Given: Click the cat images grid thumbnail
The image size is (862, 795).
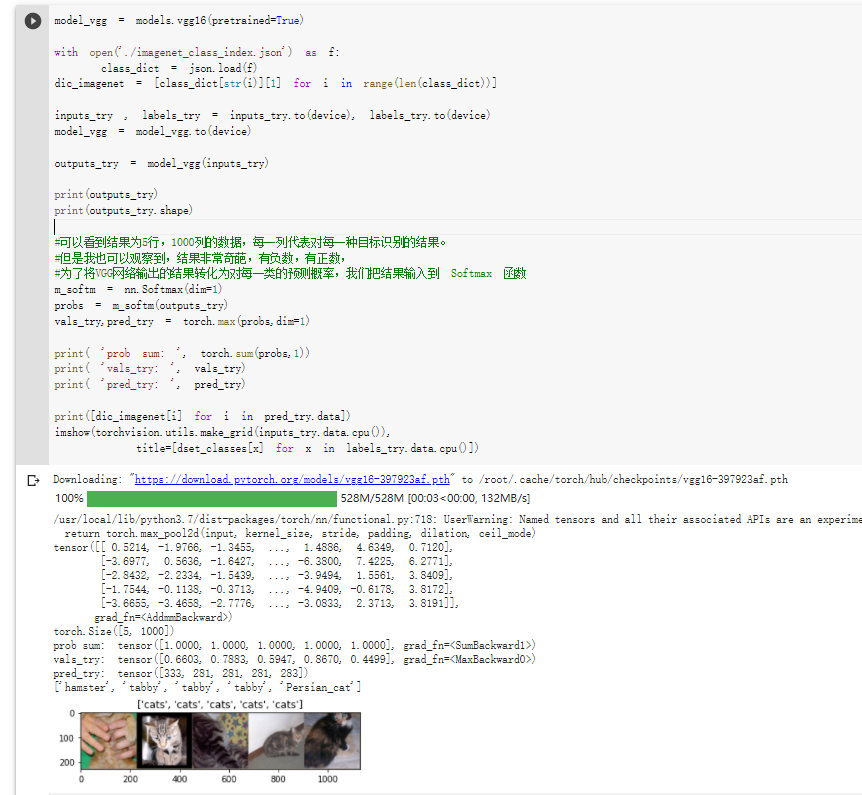Looking at the screenshot, I should tap(220, 741).
